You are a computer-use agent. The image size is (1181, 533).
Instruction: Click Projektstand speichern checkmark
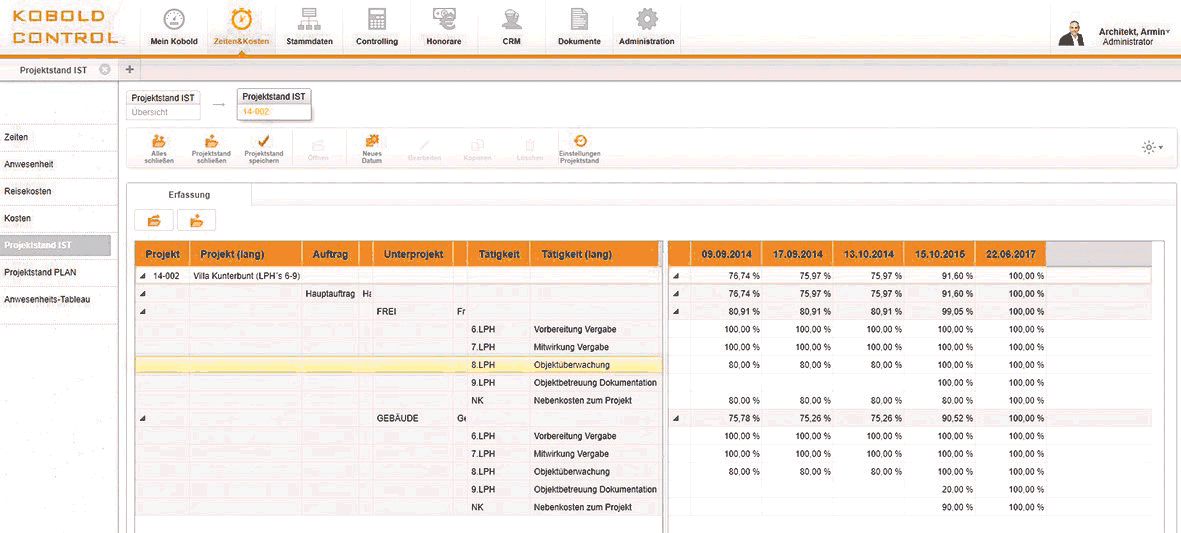tap(264, 141)
